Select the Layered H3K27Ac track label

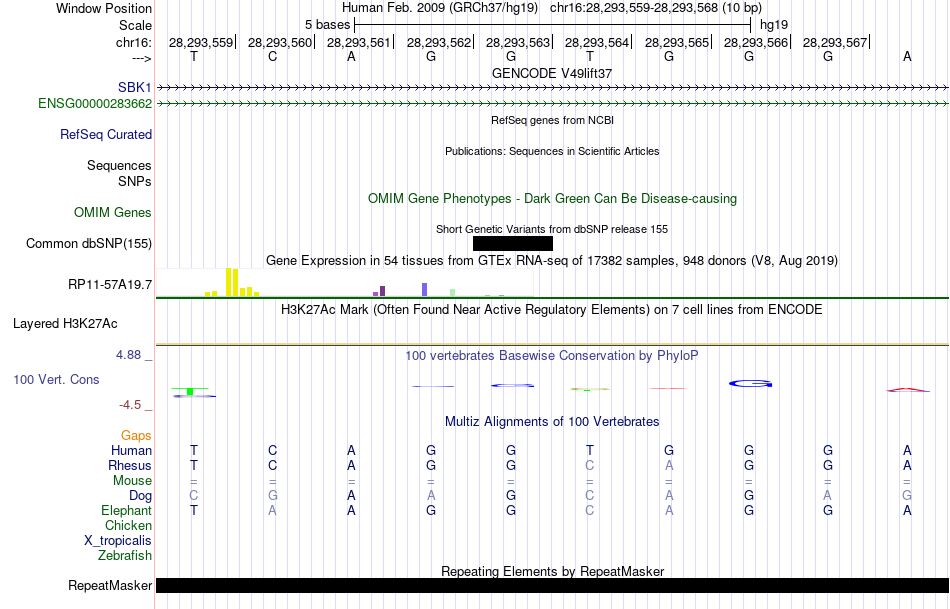click(65, 324)
